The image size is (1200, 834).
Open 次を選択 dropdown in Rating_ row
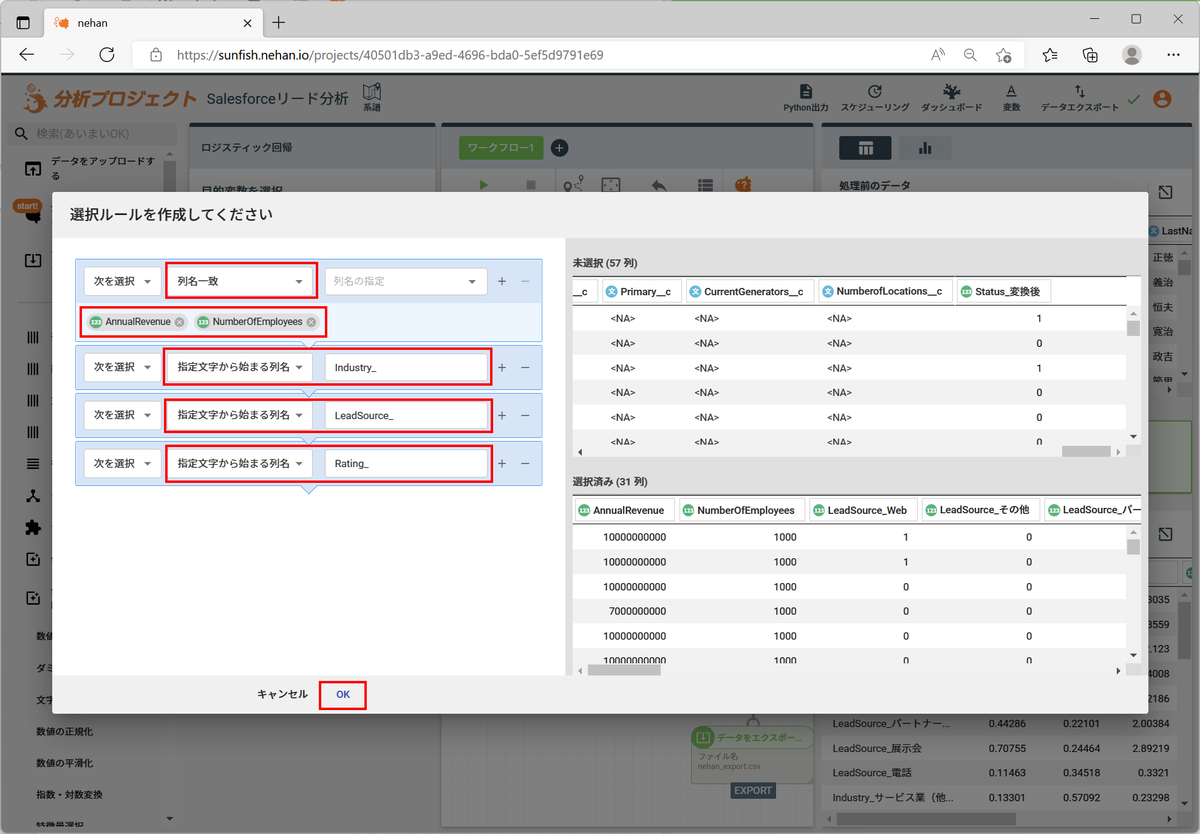(x=121, y=463)
